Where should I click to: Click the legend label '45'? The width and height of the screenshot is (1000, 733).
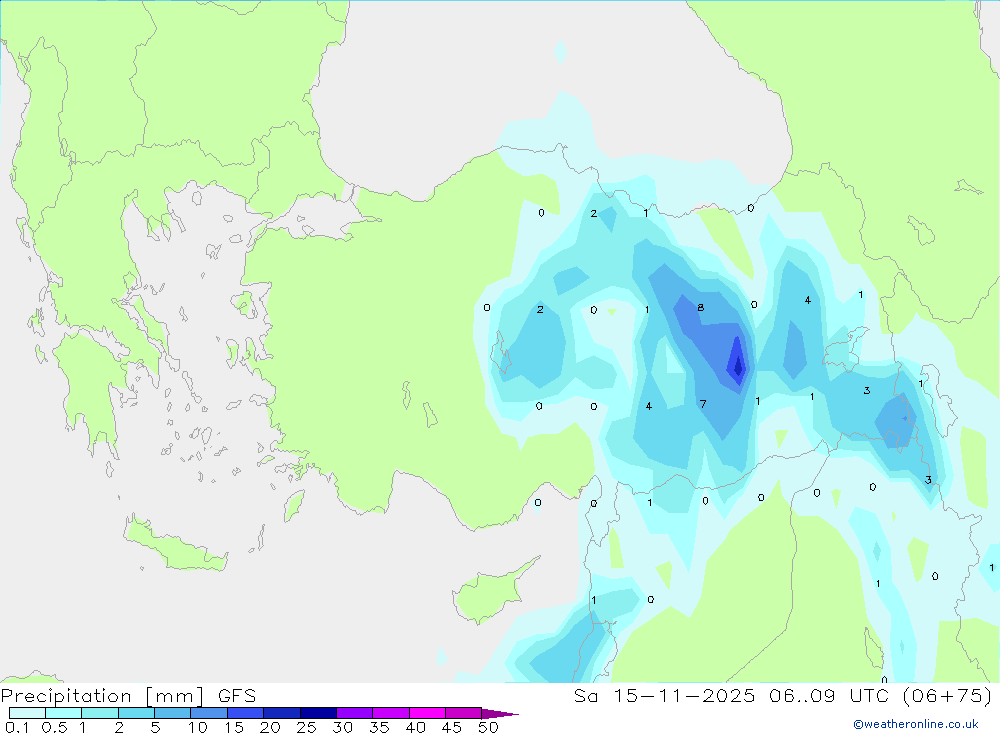[452, 727]
